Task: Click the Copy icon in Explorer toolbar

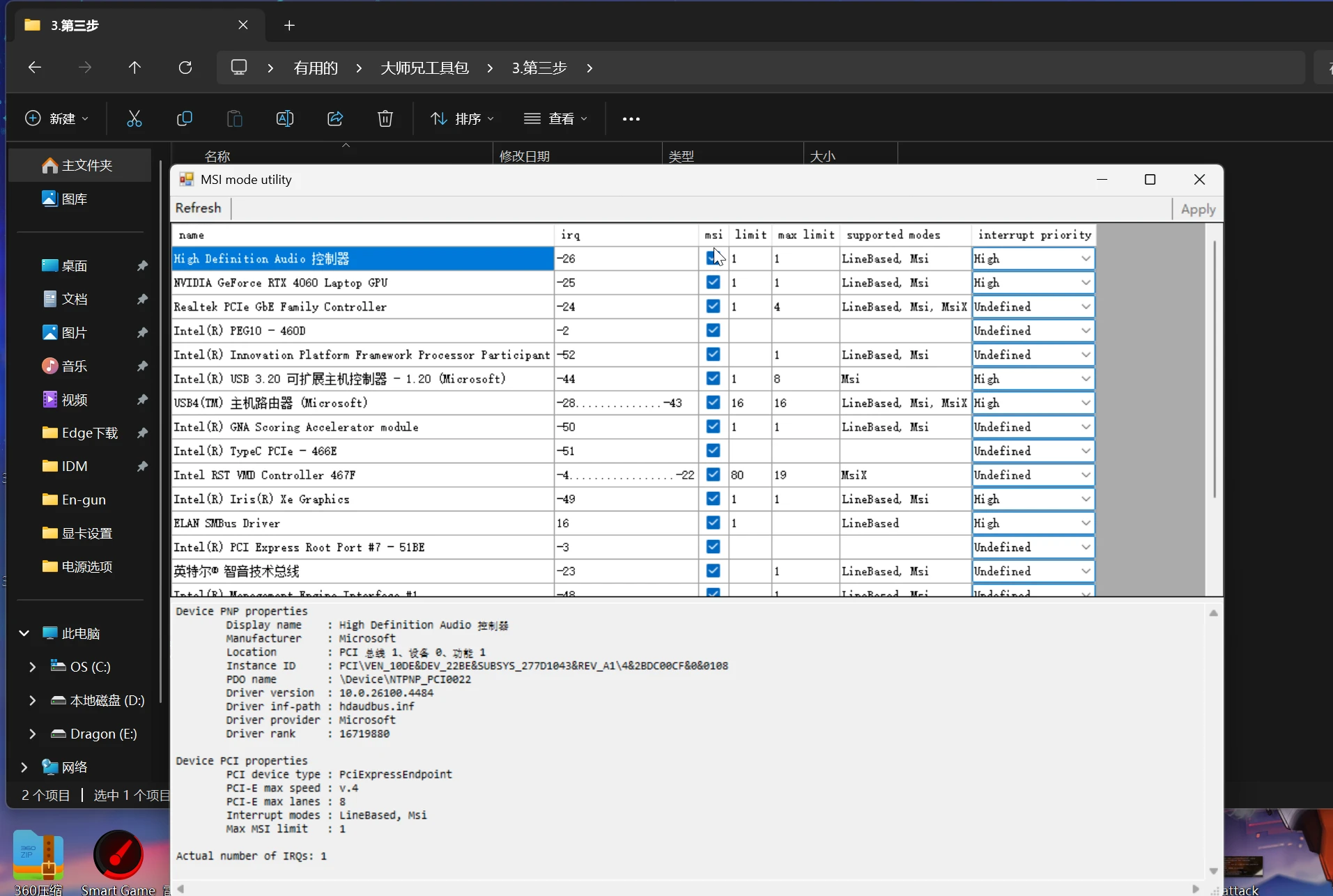Action: pyautogui.click(x=185, y=118)
